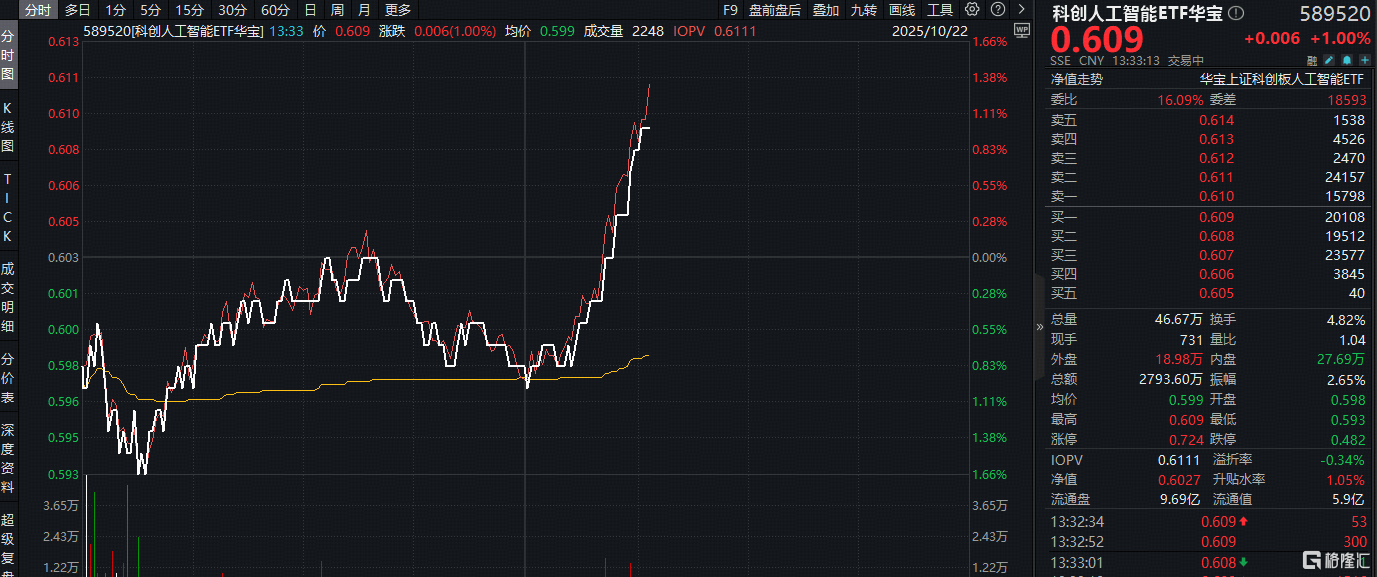Open chart settings gear icon
This screenshot has height=577, width=1377.
click(x=973, y=10)
